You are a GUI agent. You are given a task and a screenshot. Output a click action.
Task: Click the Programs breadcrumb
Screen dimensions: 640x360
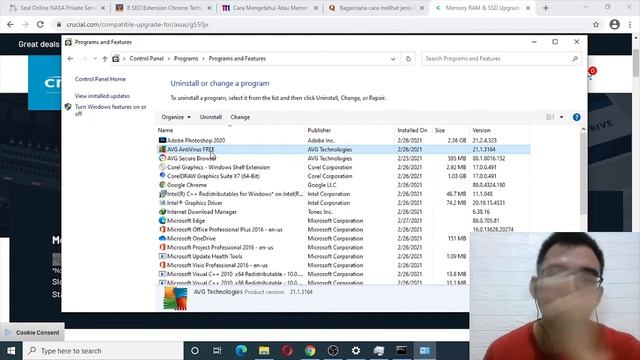pos(186,59)
